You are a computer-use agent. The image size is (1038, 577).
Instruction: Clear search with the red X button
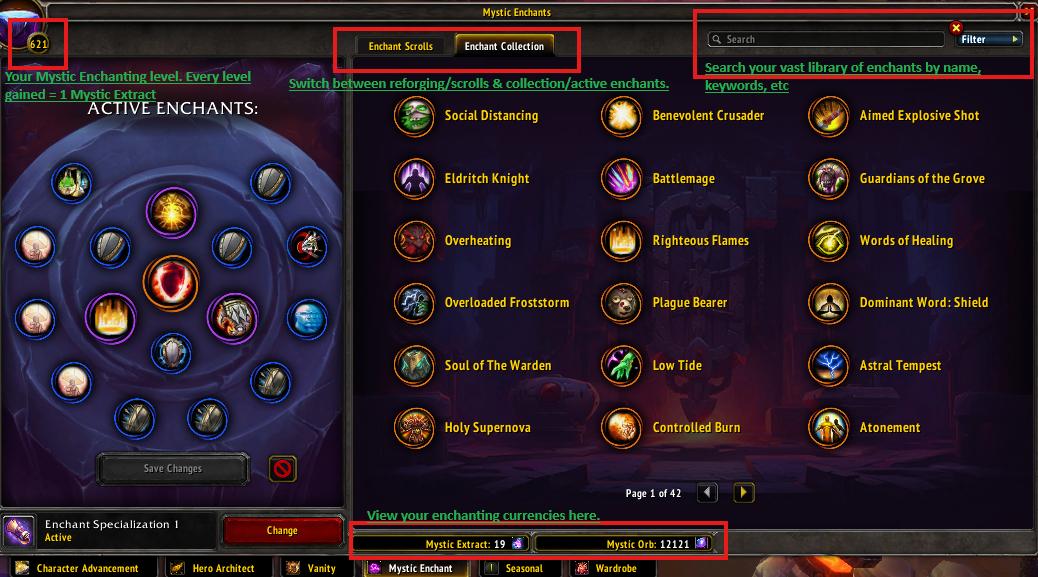pyautogui.click(x=956, y=28)
